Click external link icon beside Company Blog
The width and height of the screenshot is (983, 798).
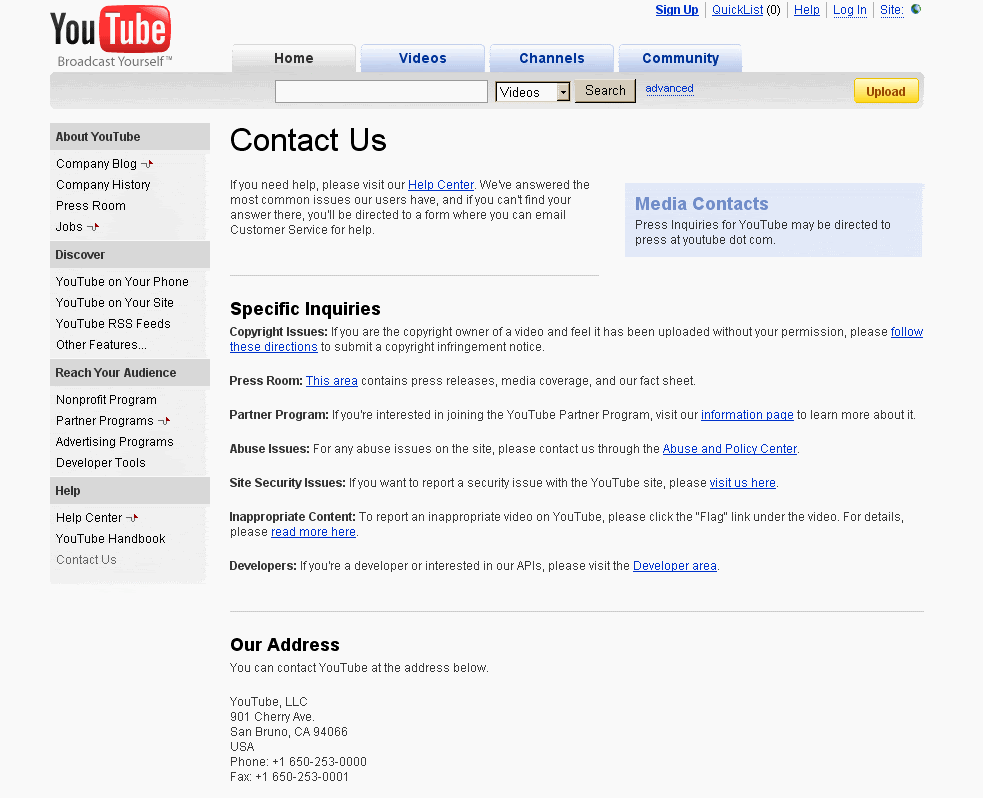(x=147, y=164)
